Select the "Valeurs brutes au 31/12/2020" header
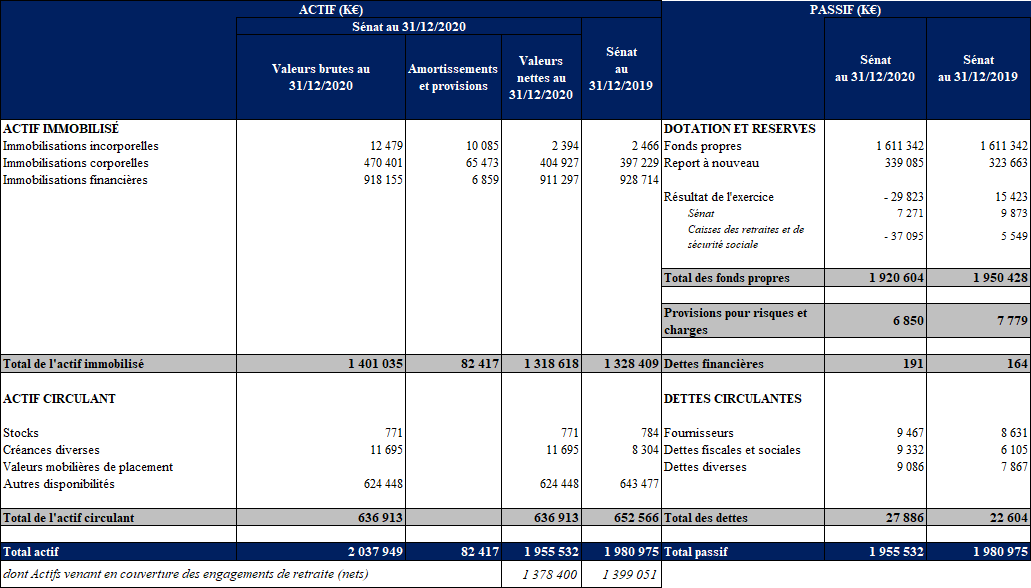The height and width of the screenshot is (588, 1031). pyautogui.click(x=321, y=77)
